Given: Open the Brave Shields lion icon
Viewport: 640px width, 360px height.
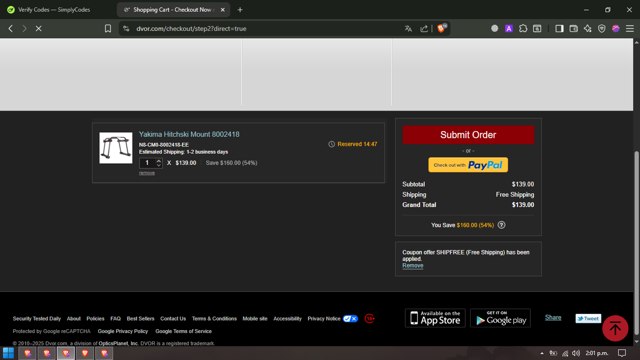Looking at the screenshot, I should [x=442, y=28].
